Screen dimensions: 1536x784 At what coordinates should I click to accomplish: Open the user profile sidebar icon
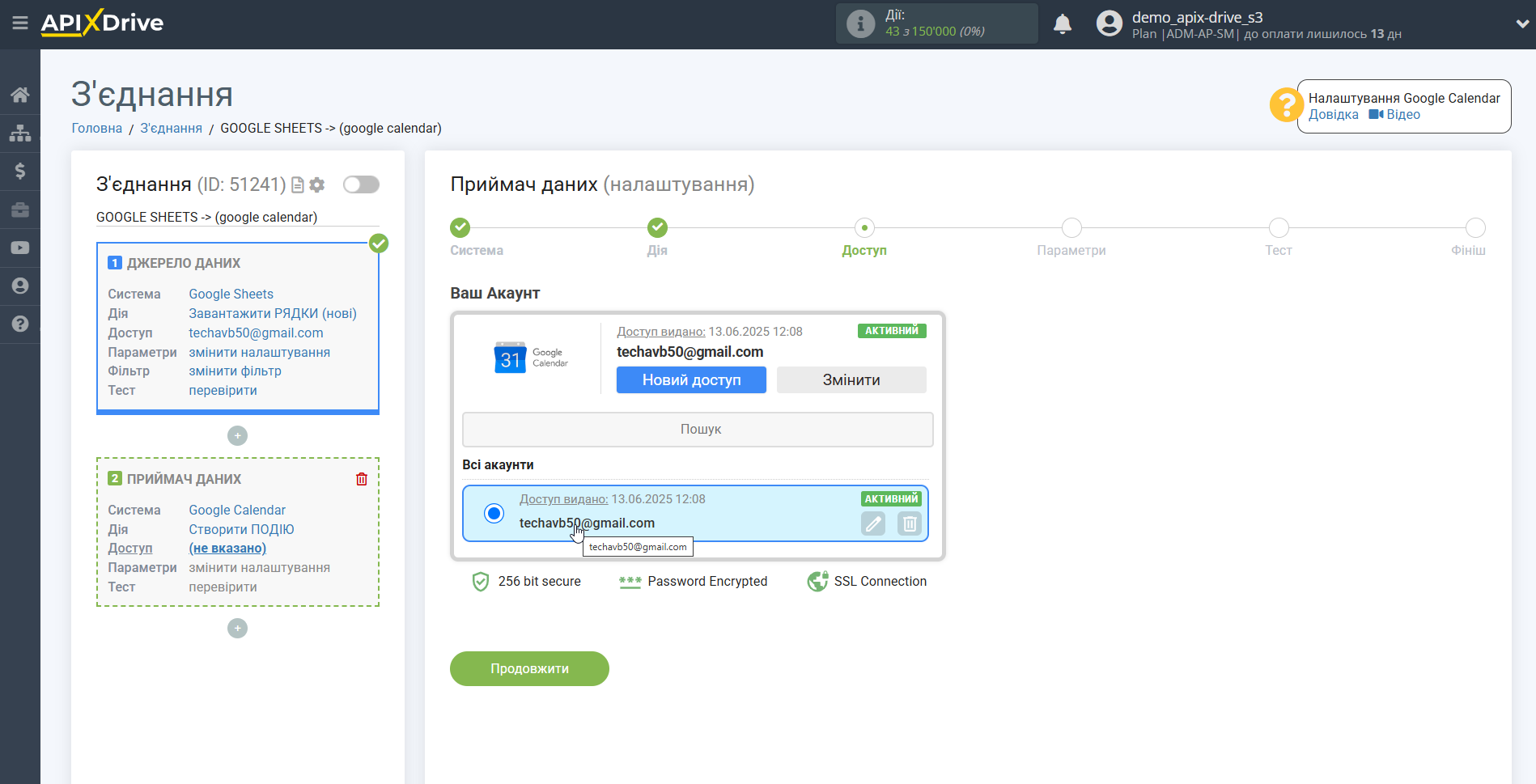tap(20, 286)
